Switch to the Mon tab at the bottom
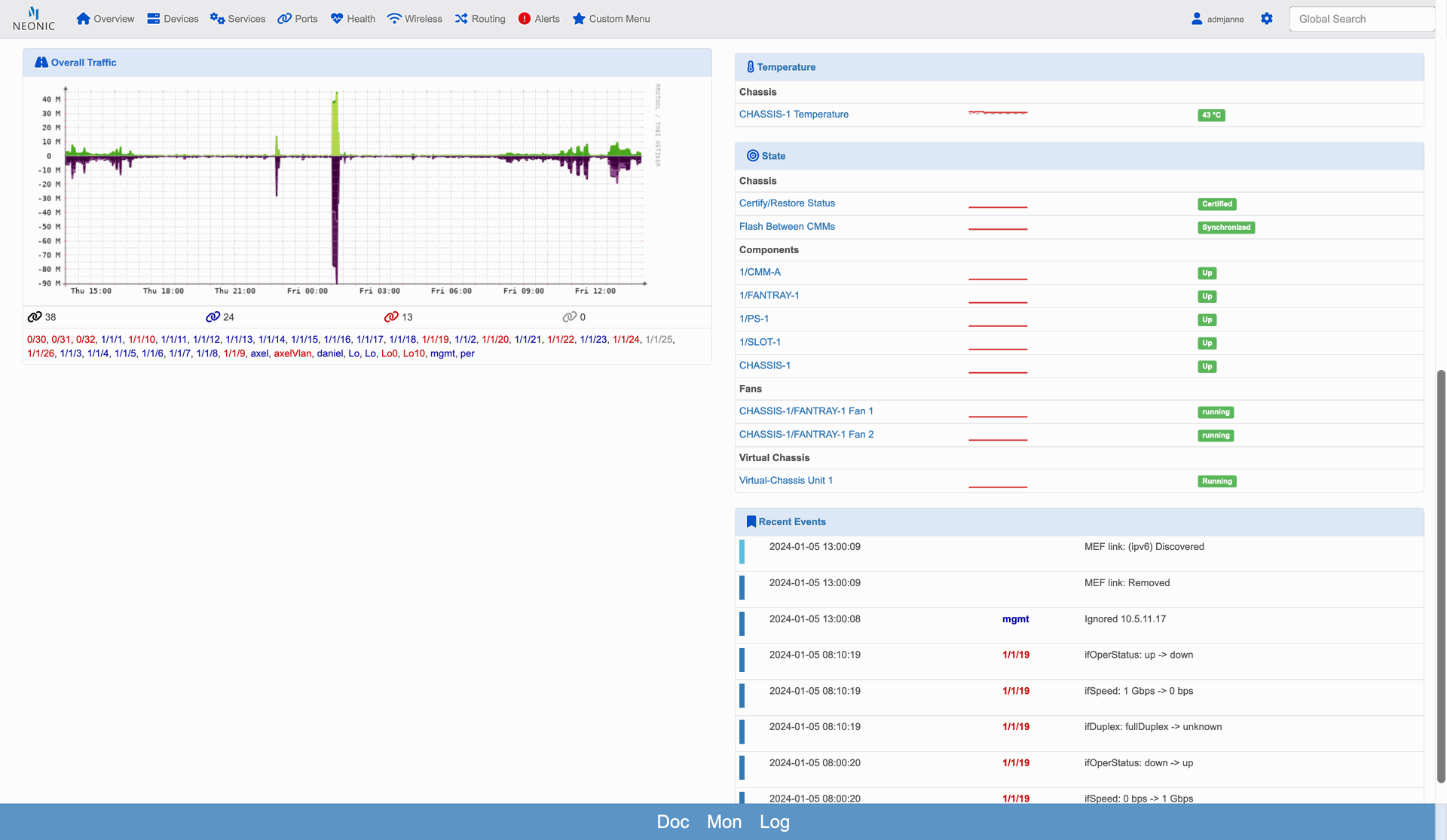This screenshot has height=840, width=1447. pyautogui.click(x=723, y=822)
